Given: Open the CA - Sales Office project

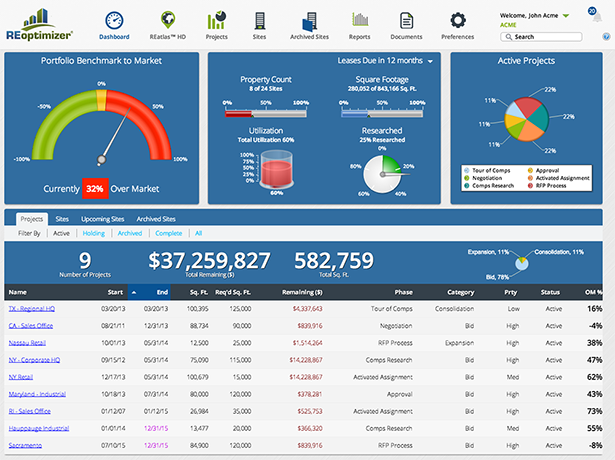Looking at the screenshot, I should (31, 326).
